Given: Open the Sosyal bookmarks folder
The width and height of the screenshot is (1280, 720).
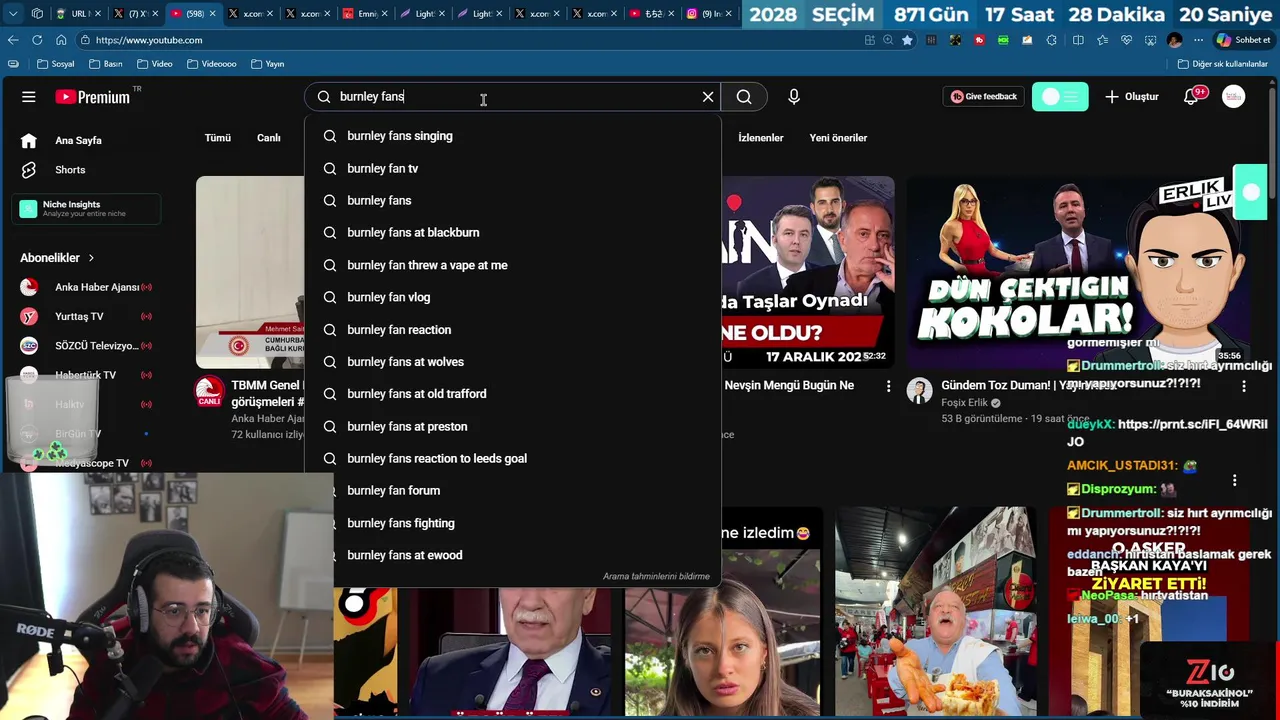Looking at the screenshot, I should 56,64.
